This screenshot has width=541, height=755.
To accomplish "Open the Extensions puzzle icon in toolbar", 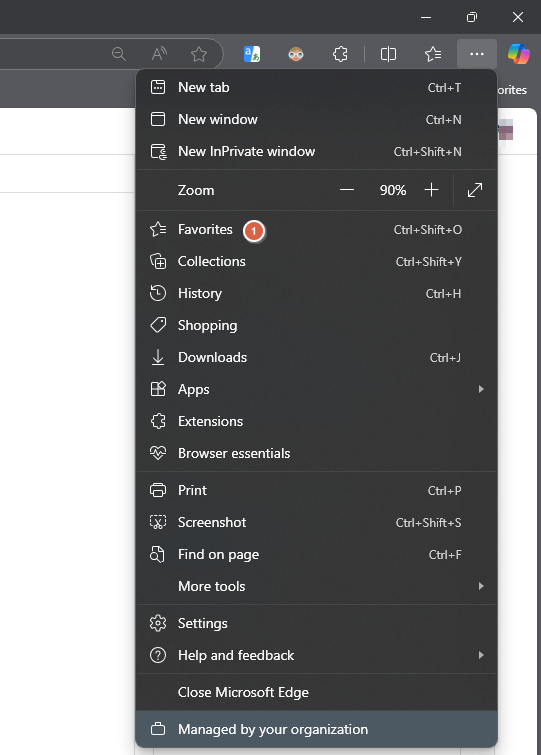I will click(340, 54).
